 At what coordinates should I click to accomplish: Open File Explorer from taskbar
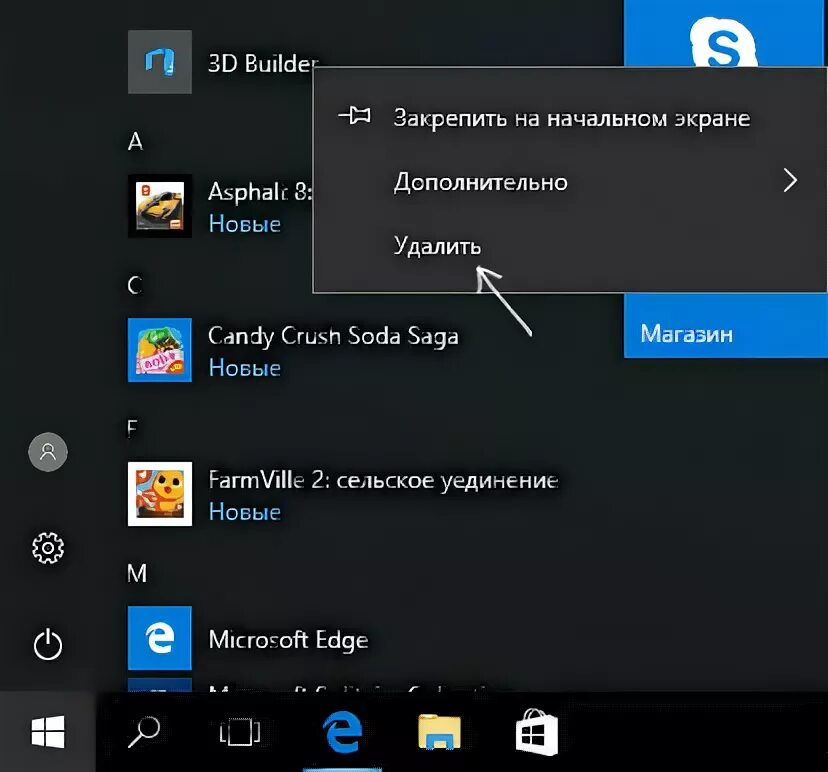pyautogui.click(x=439, y=732)
